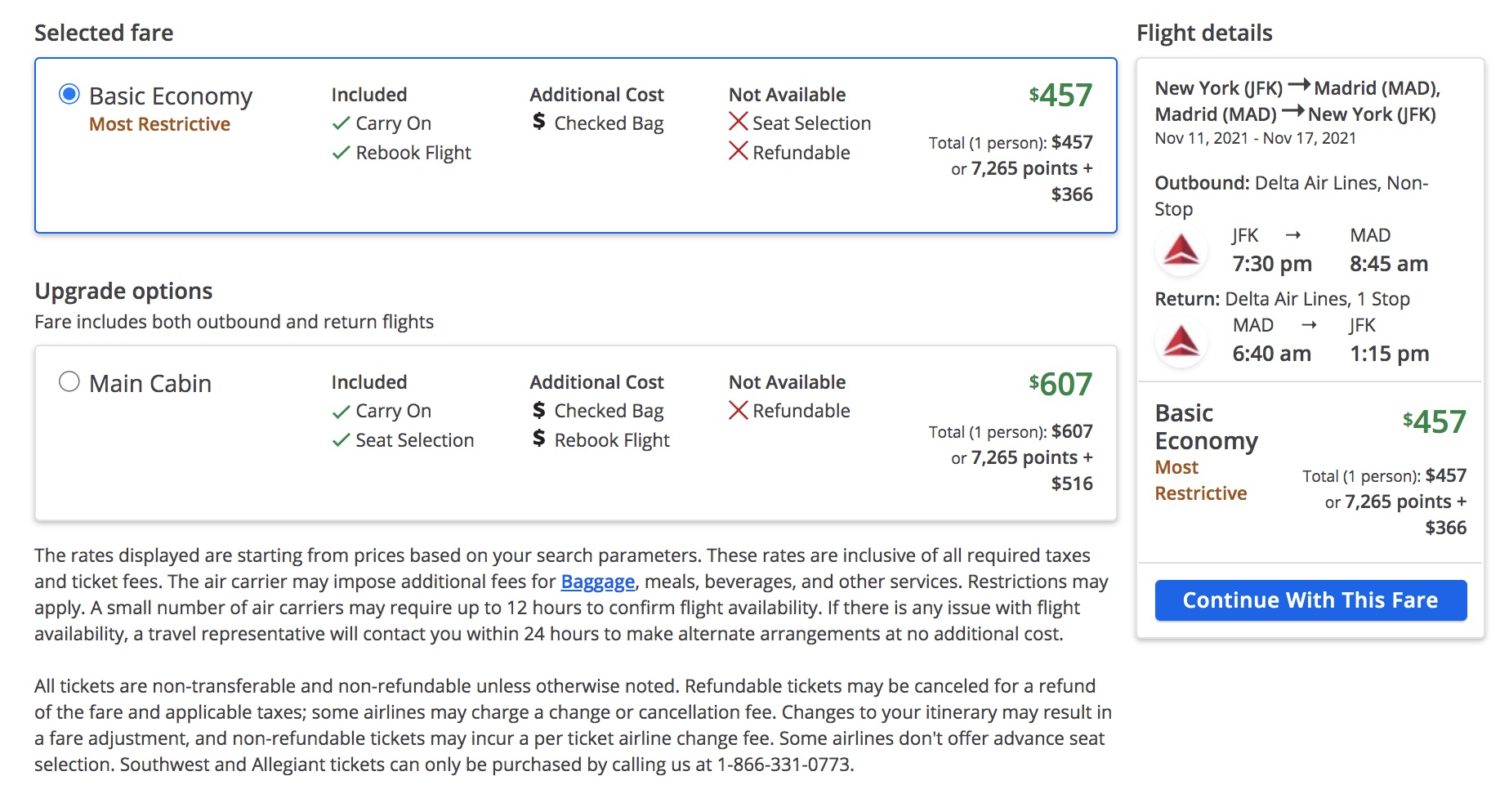Click the green checkmark beside Carry On
The height and width of the screenshot is (807, 1500).
[340, 123]
